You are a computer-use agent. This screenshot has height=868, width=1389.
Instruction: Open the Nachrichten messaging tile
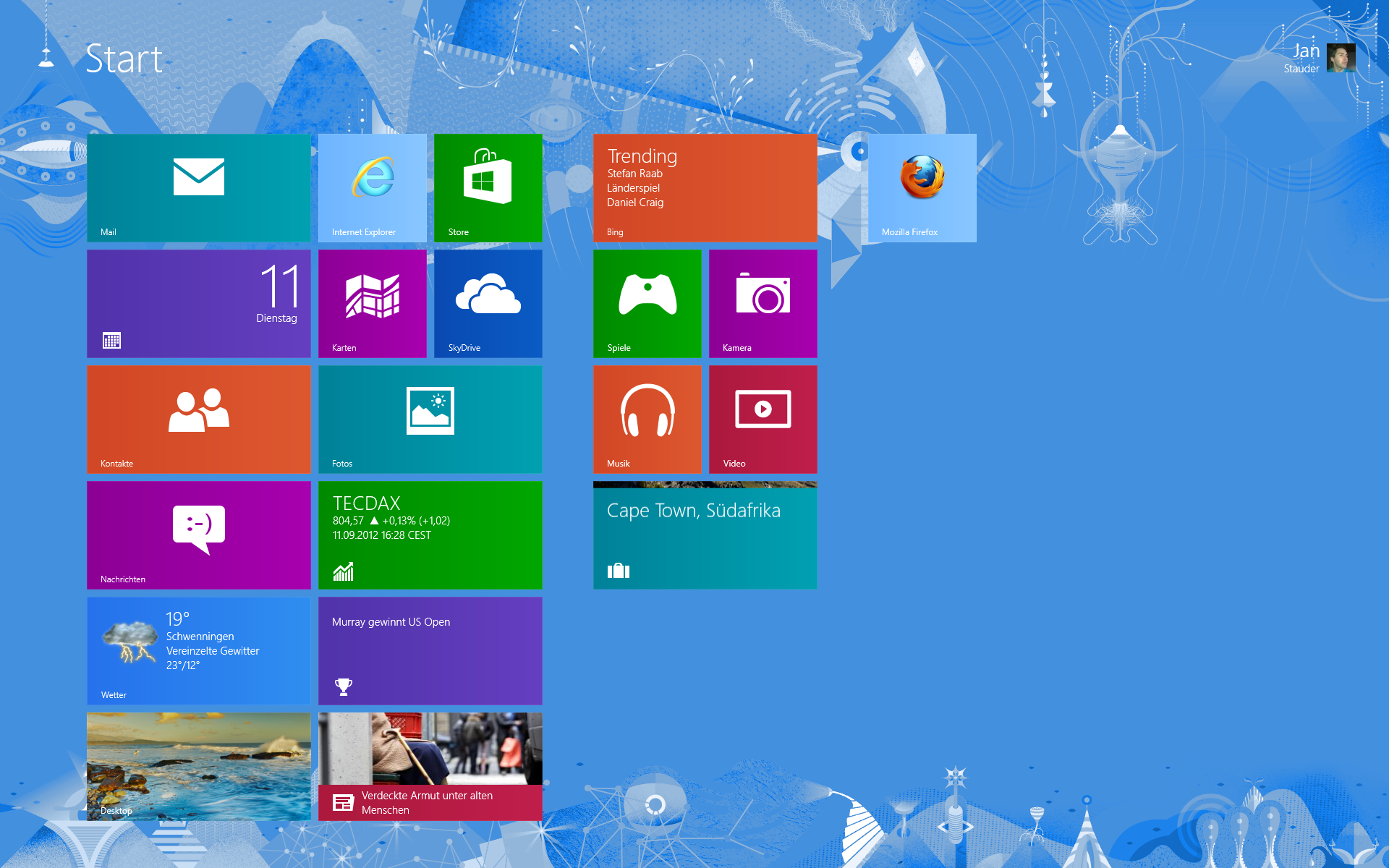point(198,535)
